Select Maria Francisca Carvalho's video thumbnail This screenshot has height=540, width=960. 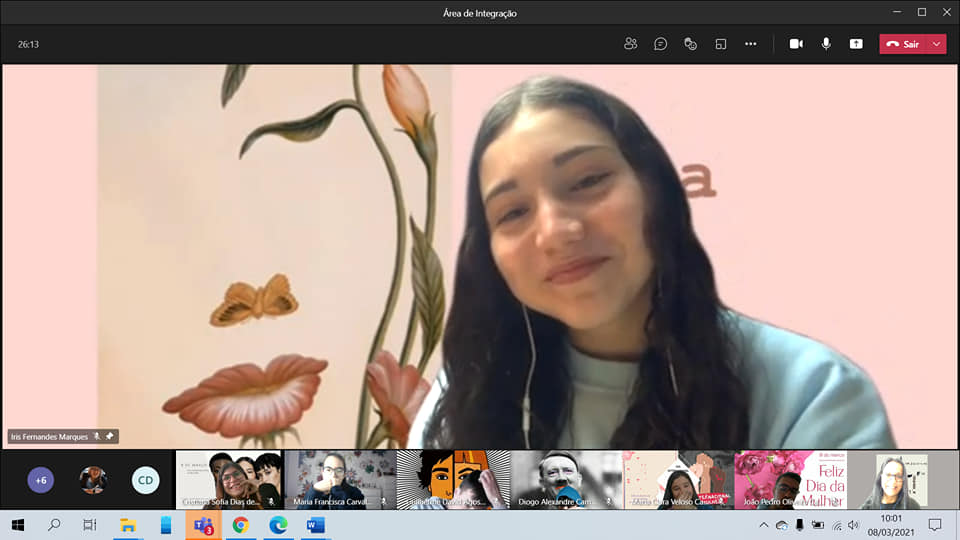(340, 480)
